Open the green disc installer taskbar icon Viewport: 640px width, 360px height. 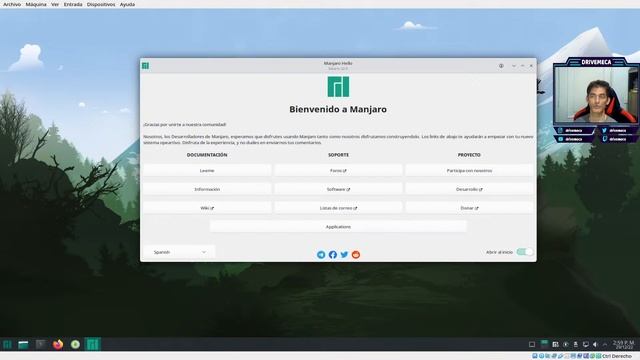click(75, 344)
